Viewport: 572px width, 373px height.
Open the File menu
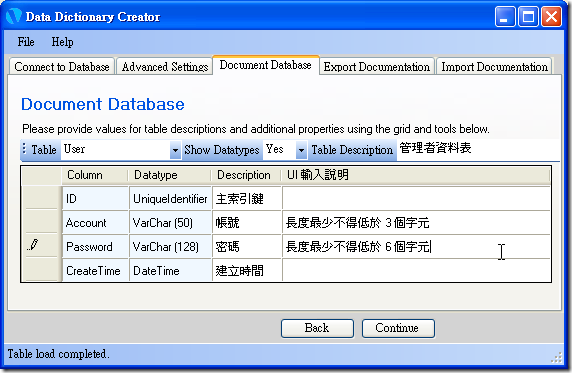pos(26,42)
